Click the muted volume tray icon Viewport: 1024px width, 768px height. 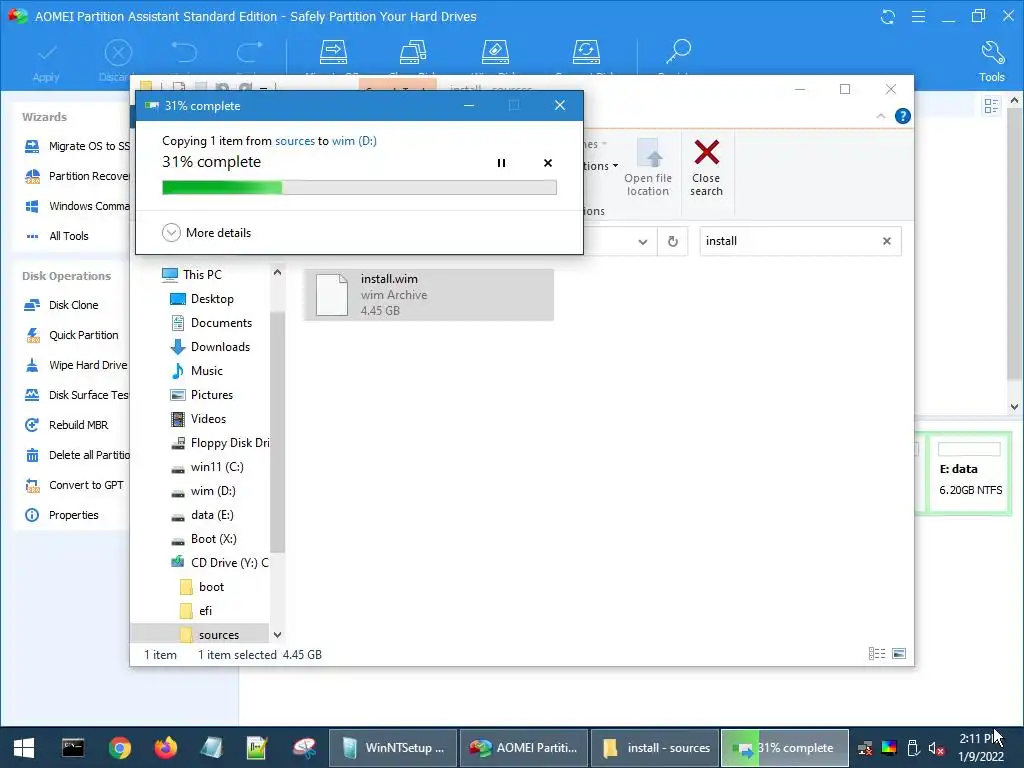(x=936, y=748)
